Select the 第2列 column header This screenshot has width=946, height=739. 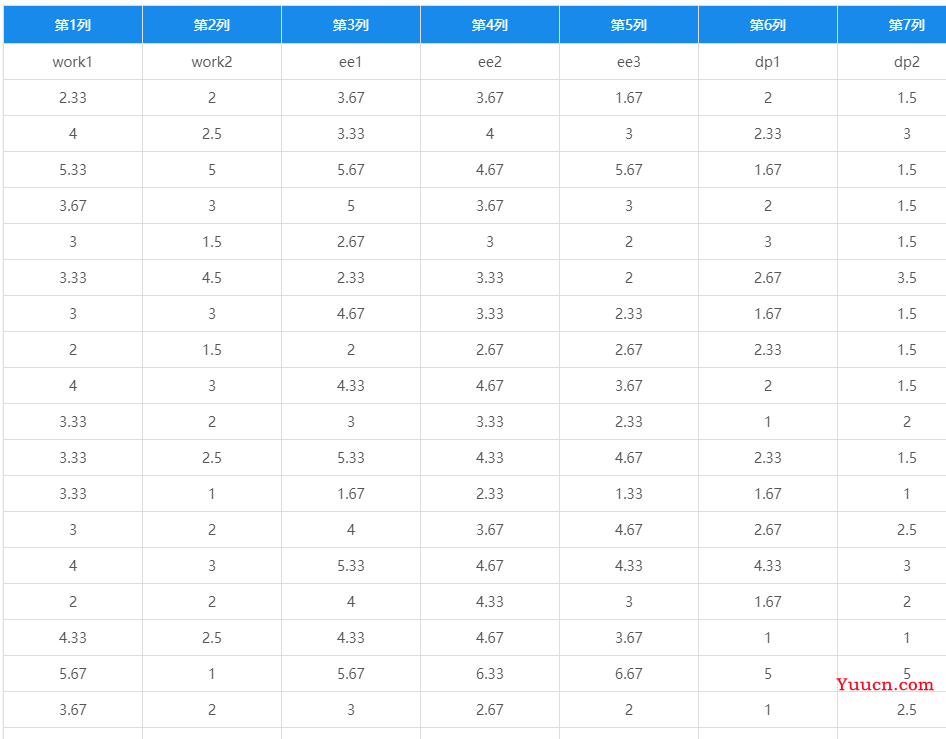[x=212, y=25]
